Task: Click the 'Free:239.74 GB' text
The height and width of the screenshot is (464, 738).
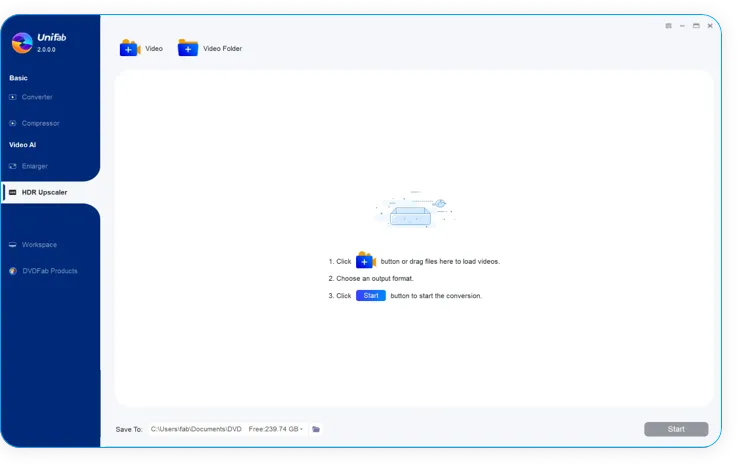Action: pyautogui.click(x=273, y=429)
